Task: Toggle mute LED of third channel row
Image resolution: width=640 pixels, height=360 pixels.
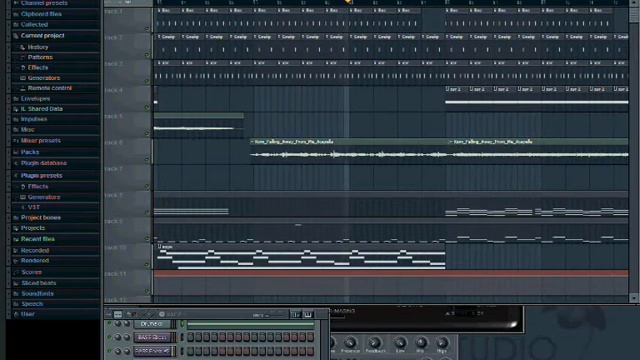Action: [109, 351]
